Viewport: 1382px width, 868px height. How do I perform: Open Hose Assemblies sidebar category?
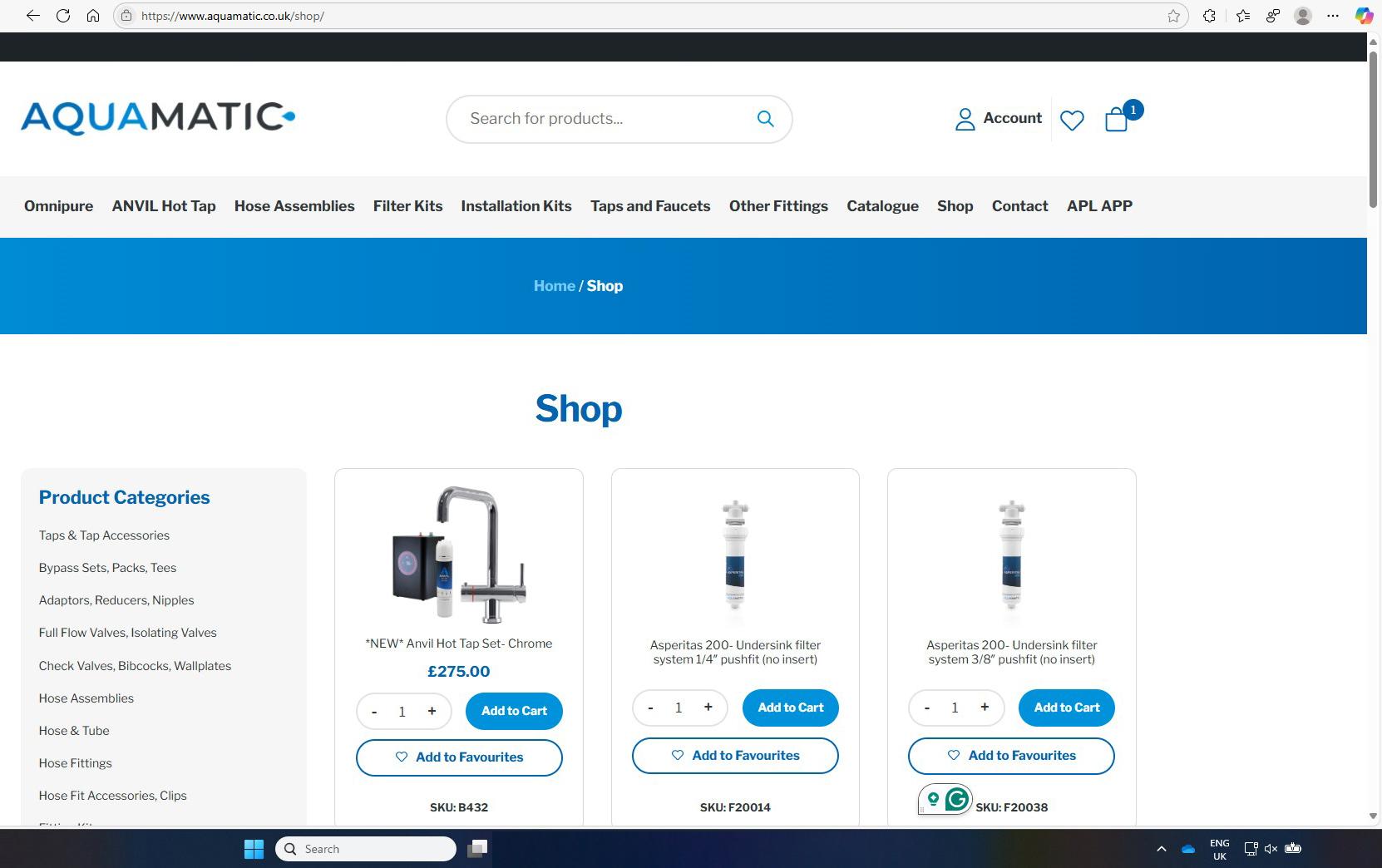[x=86, y=698]
